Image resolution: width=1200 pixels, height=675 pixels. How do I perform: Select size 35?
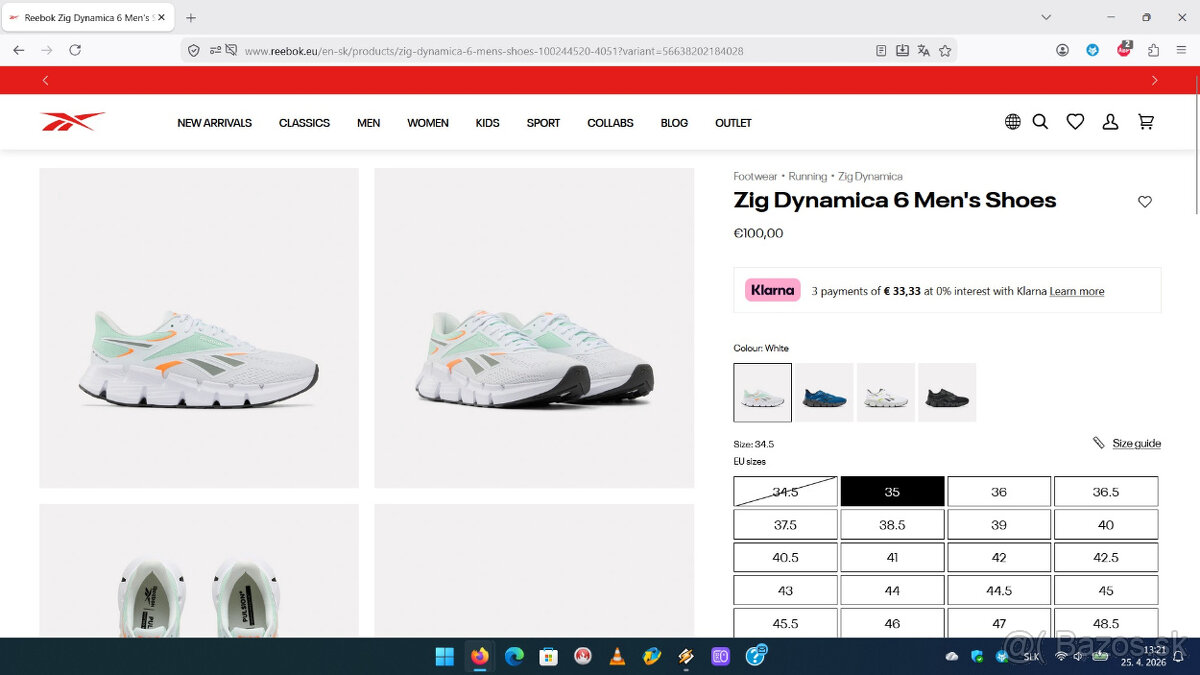tap(892, 492)
